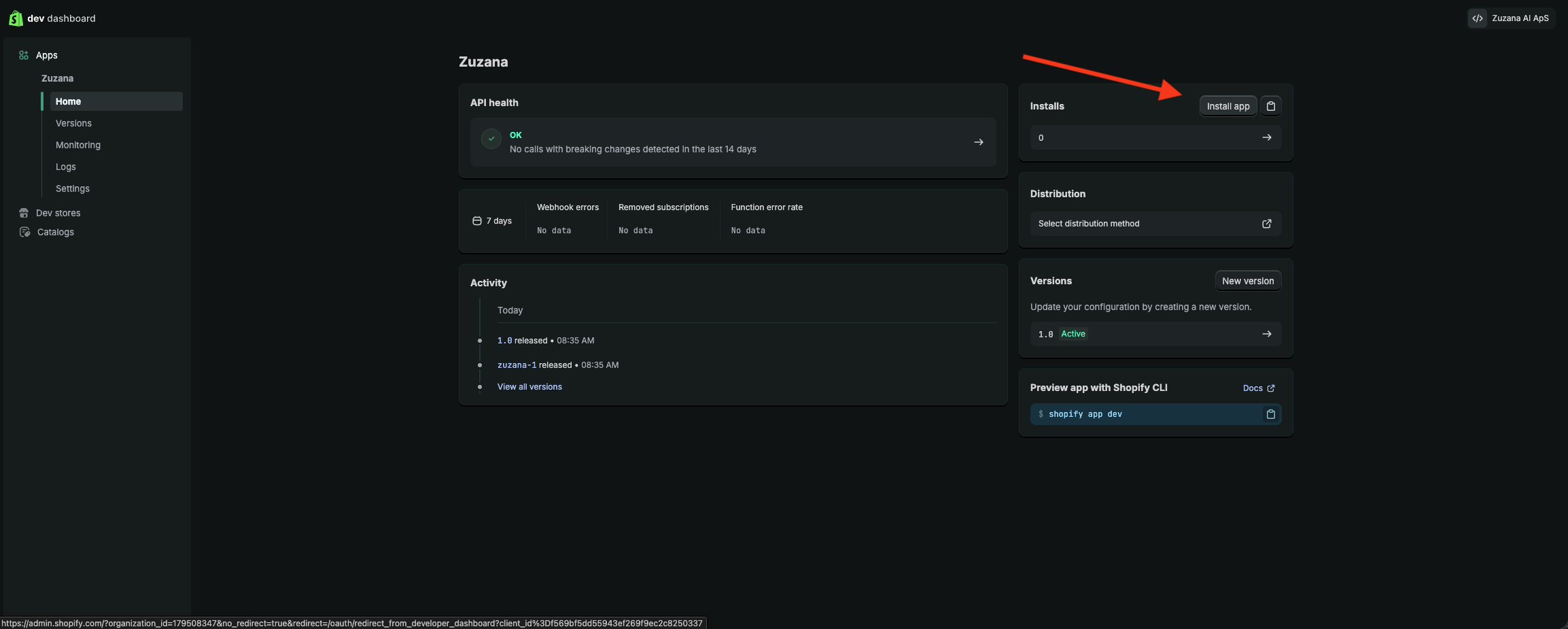This screenshot has height=629, width=1568.
Task: Open the 7 days date range selector
Action: pos(492,221)
